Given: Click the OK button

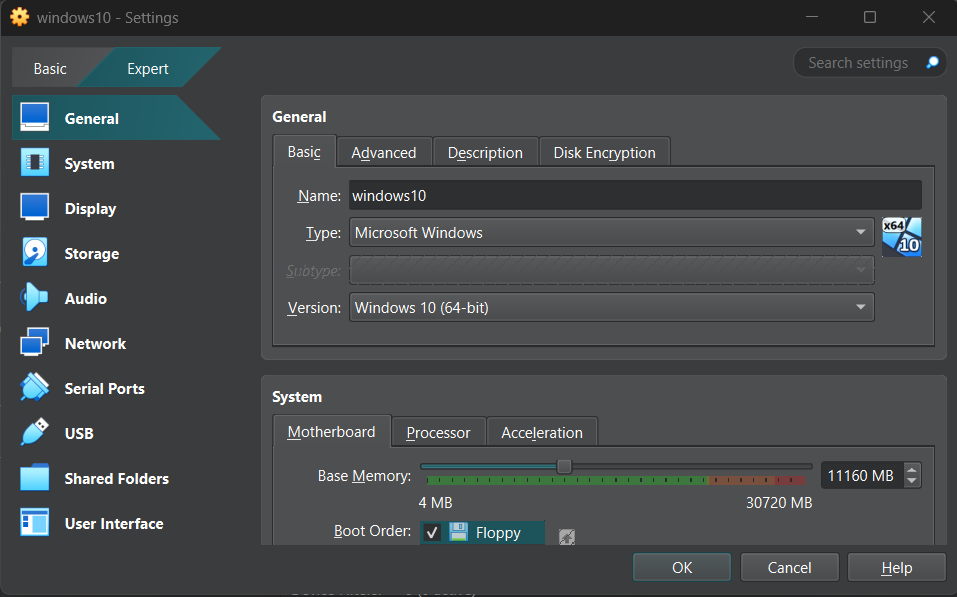Looking at the screenshot, I should (682, 568).
